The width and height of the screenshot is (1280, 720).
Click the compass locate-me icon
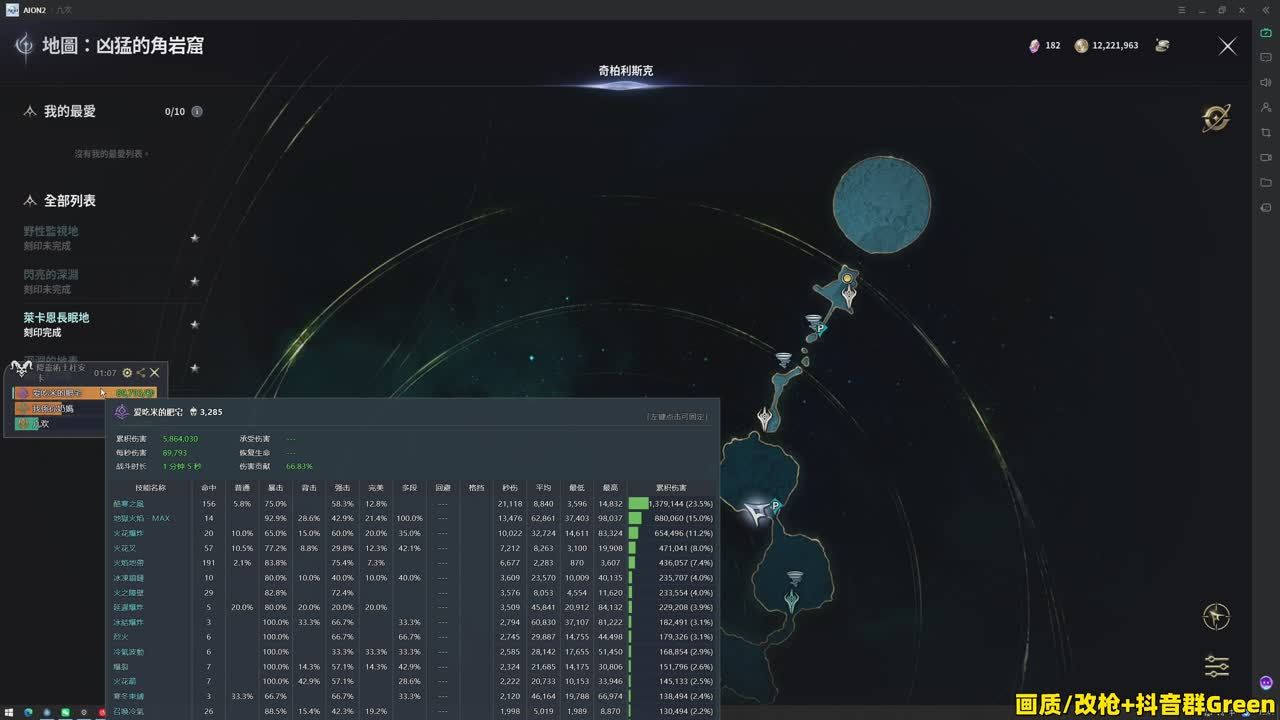coord(1216,616)
